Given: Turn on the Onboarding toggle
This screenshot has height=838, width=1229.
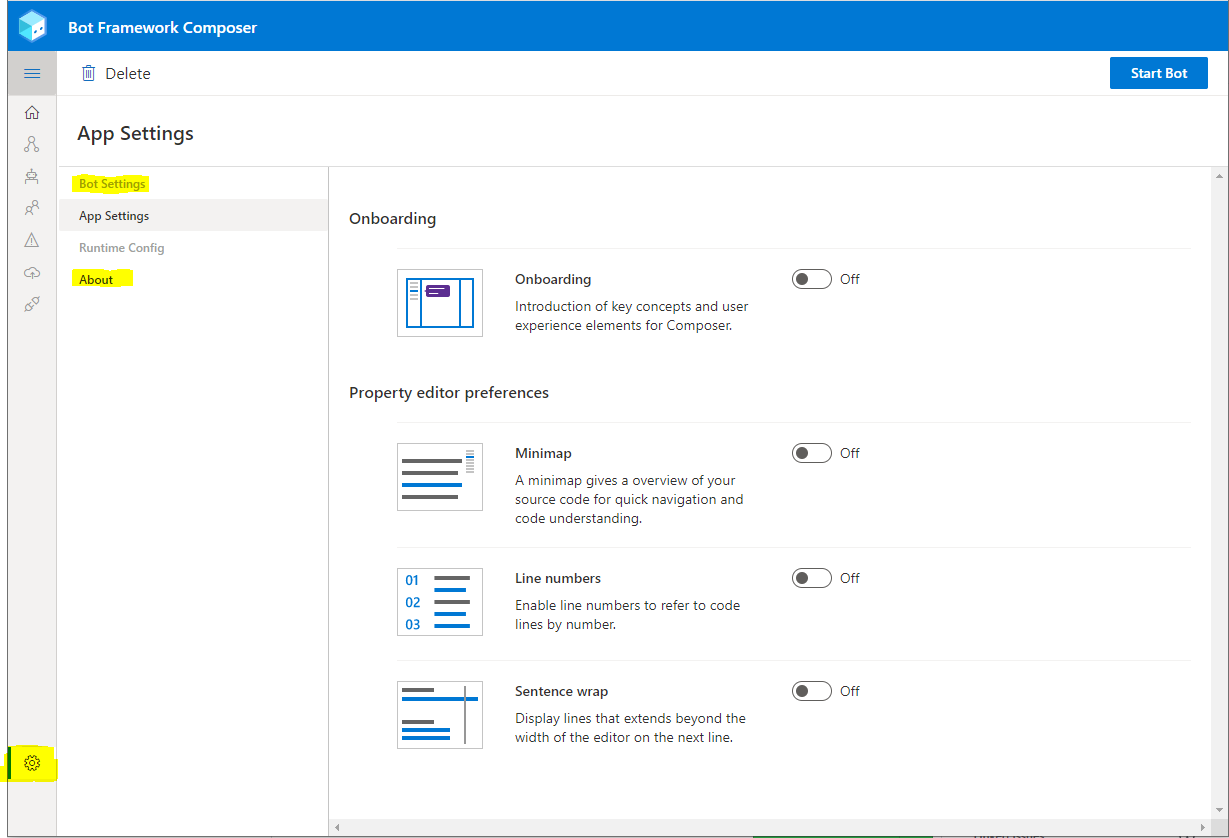Looking at the screenshot, I should click(811, 279).
